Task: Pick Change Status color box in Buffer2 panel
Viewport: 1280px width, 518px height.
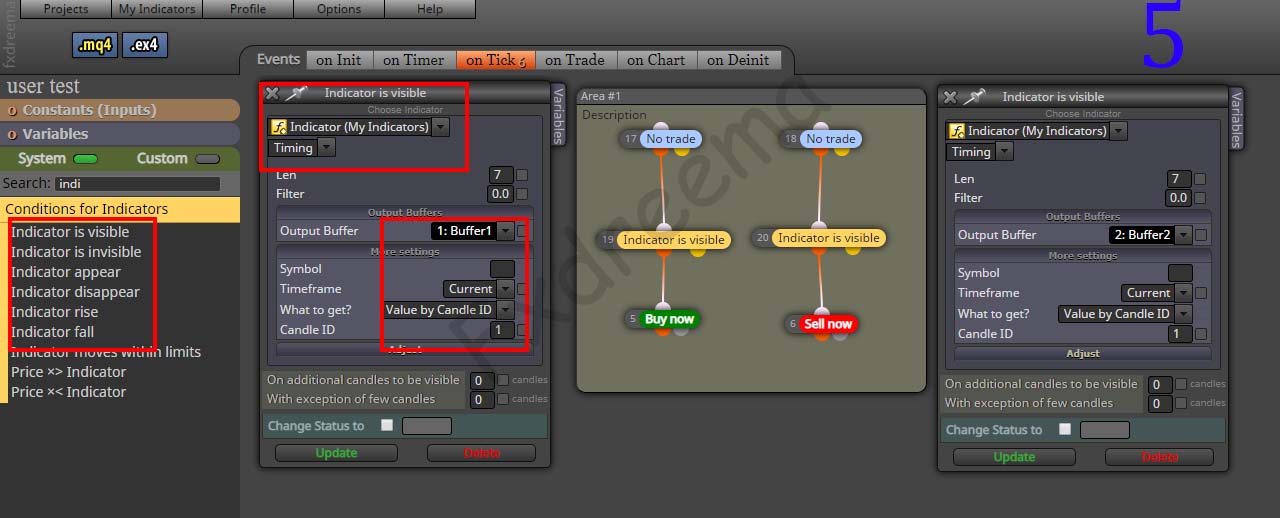Action: click(1105, 430)
